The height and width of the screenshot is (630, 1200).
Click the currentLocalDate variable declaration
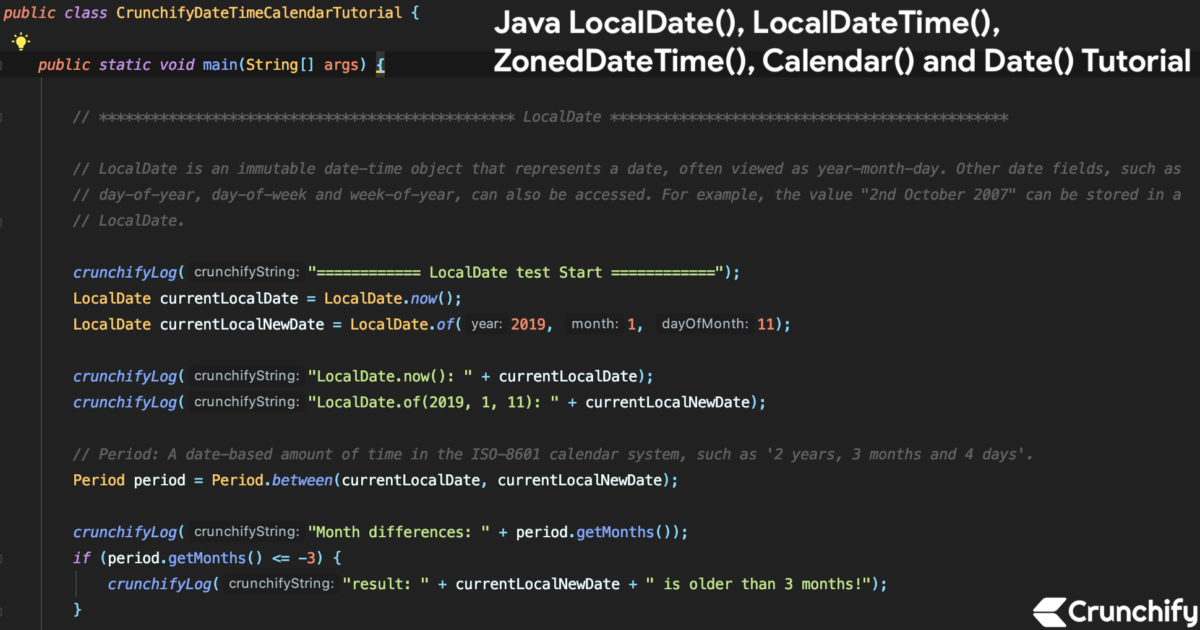[229, 298]
